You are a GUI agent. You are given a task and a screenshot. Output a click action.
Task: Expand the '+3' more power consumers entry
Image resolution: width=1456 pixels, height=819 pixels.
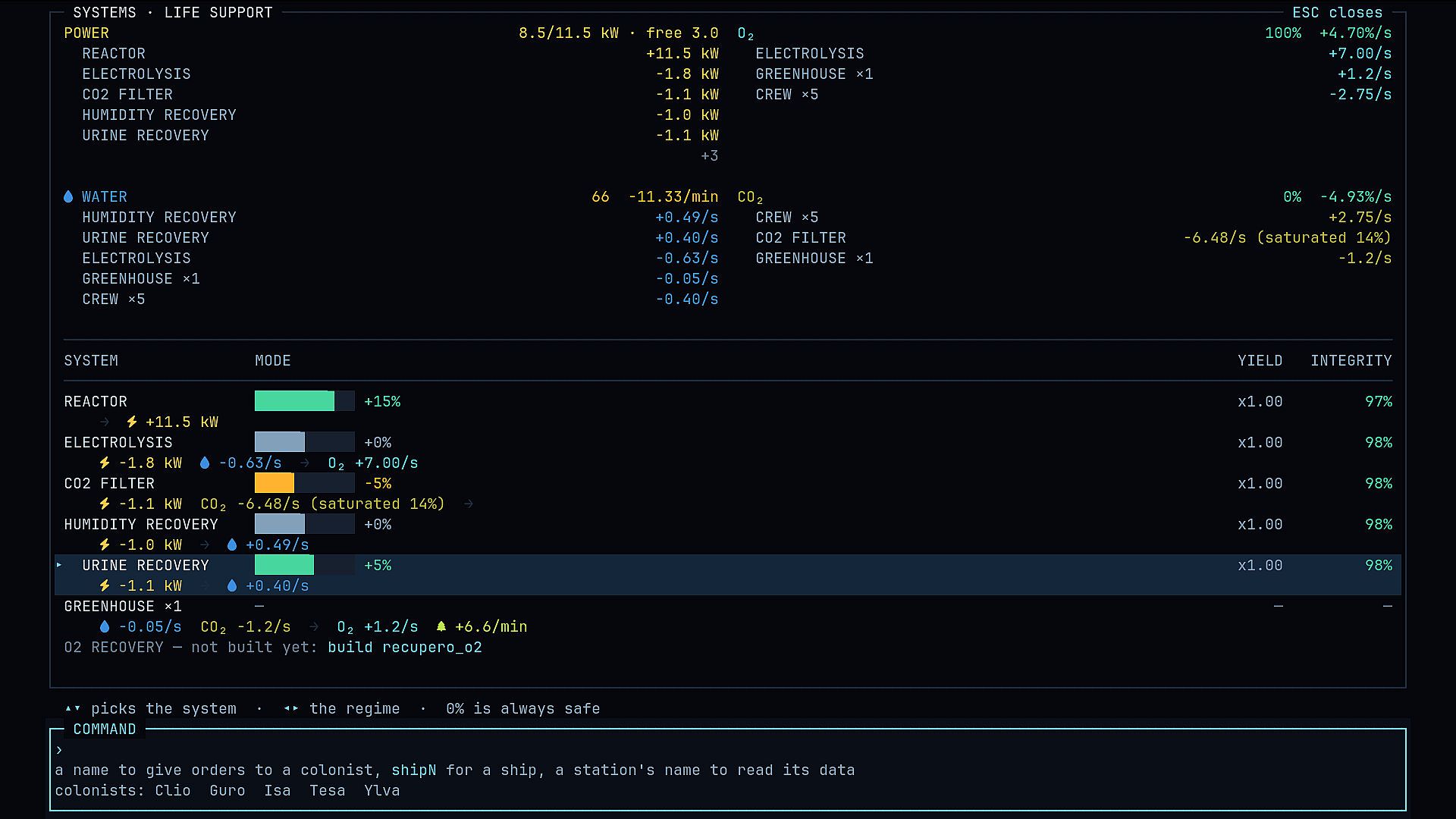(x=710, y=155)
